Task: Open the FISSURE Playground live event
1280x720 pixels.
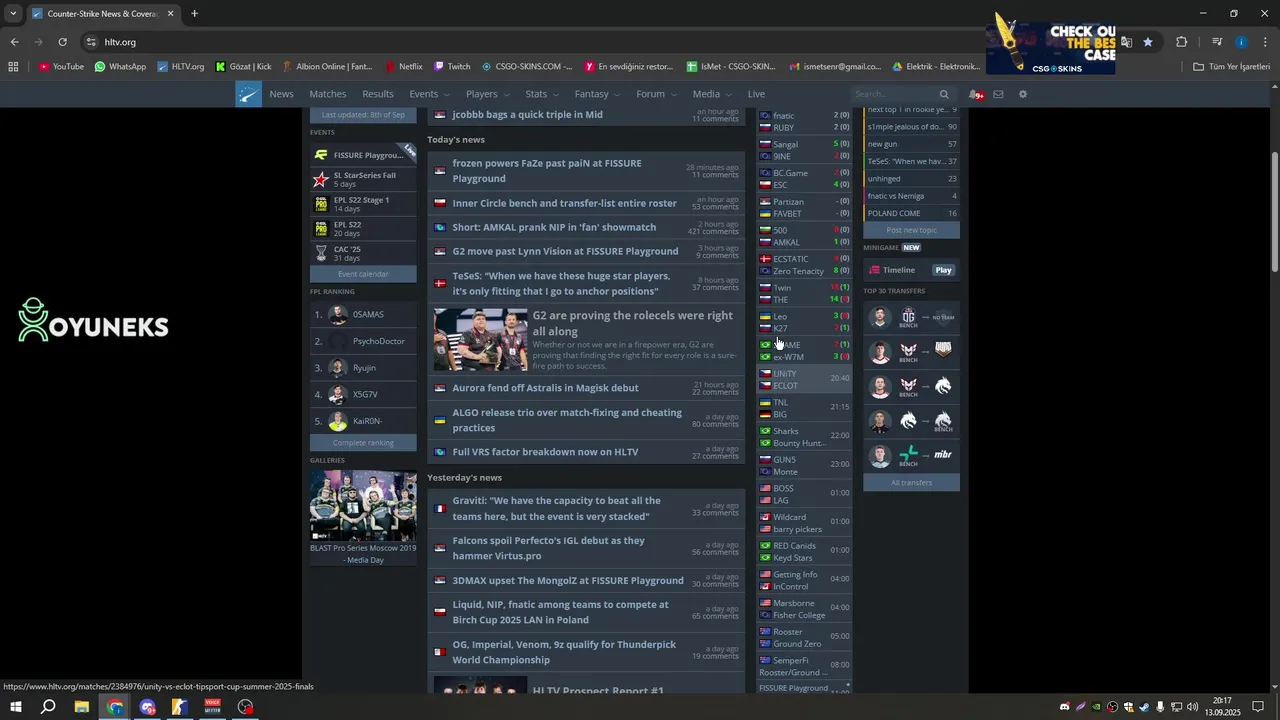Action: pos(363,155)
